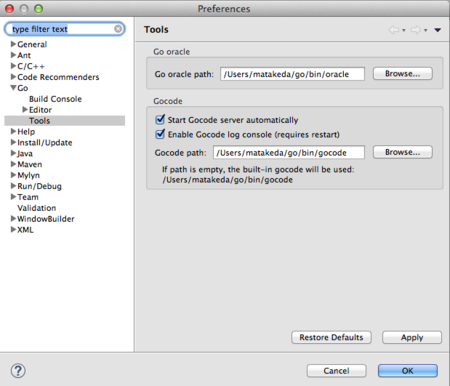Image resolution: width=450 pixels, height=386 pixels.
Task: Expand the XML tree node
Action: click(13, 229)
